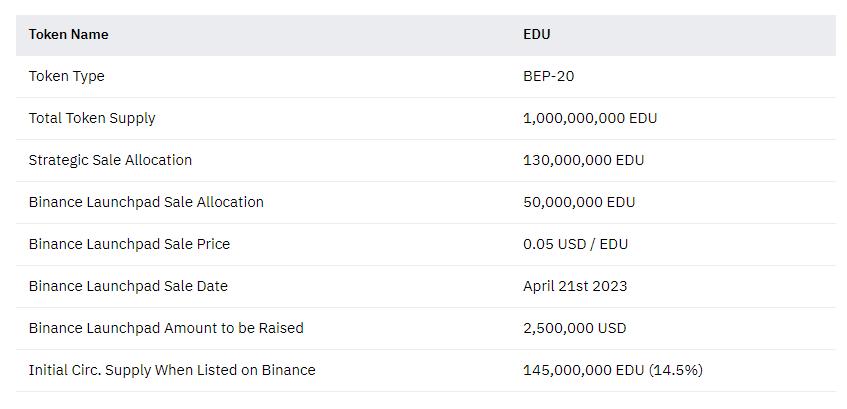Click the 0.05 USD / EDU price

(x=575, y=244)
